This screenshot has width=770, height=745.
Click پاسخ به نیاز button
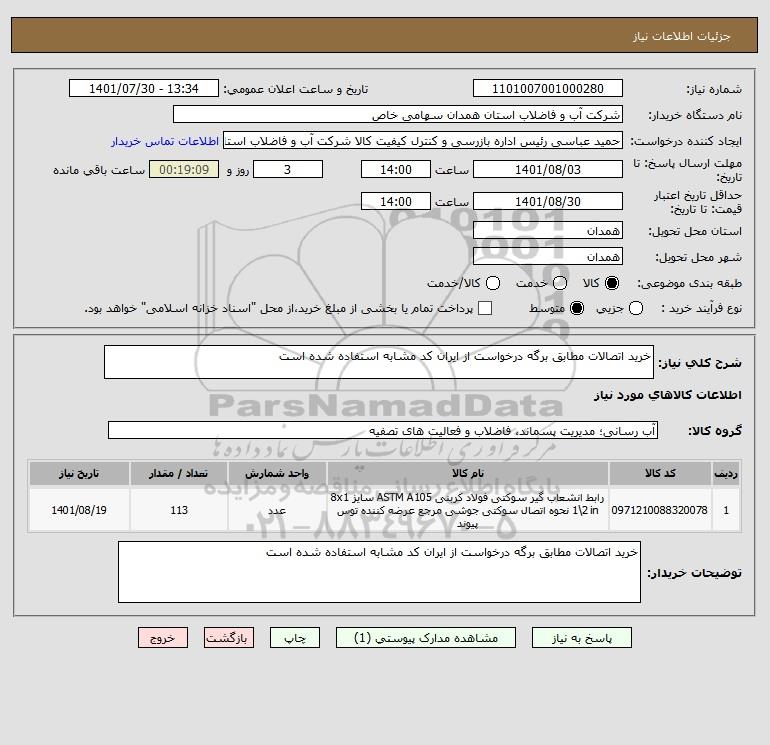click(x=581, y=638)
